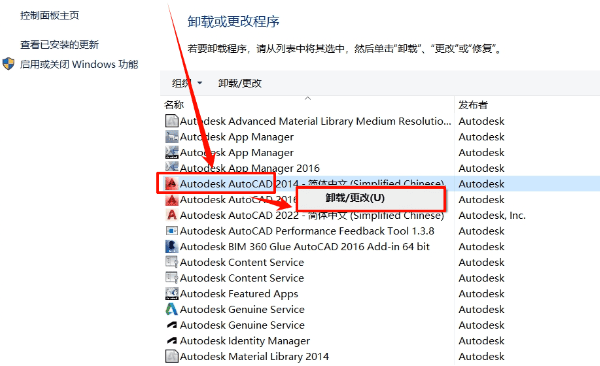Viewport: 600px width, 366px height.
Task: Click the 卸载/更改 toolbar button
Action: [x=240, y=83]
